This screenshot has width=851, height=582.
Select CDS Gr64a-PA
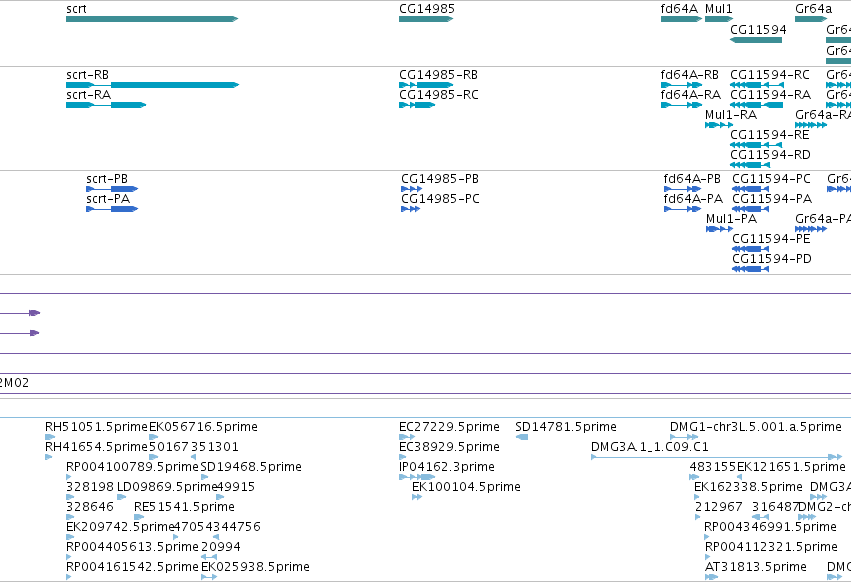tap(811, 229)
